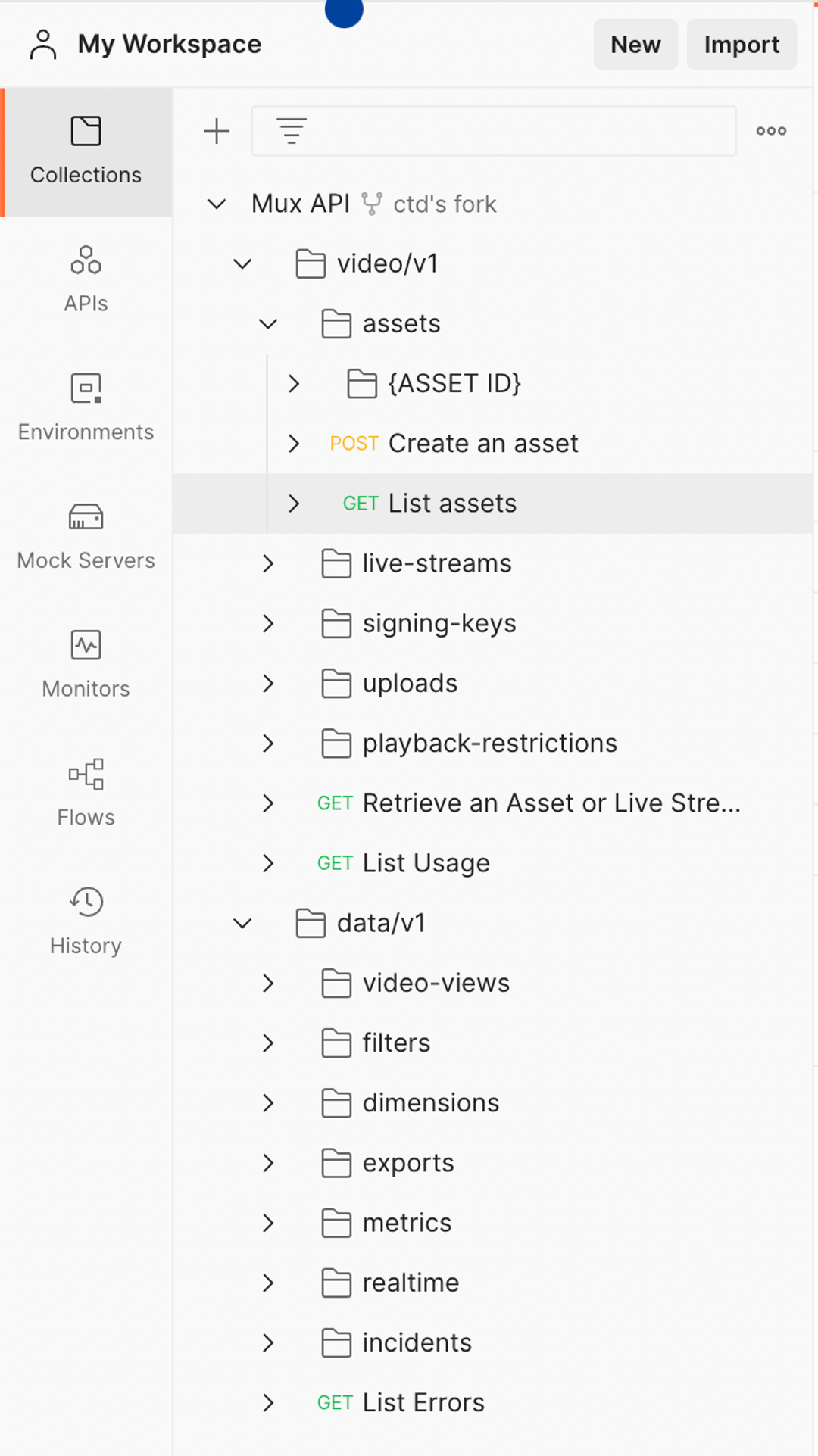Open the History panel
Image resolution: width=818 pixels, height=1456 pixels.
86,918
